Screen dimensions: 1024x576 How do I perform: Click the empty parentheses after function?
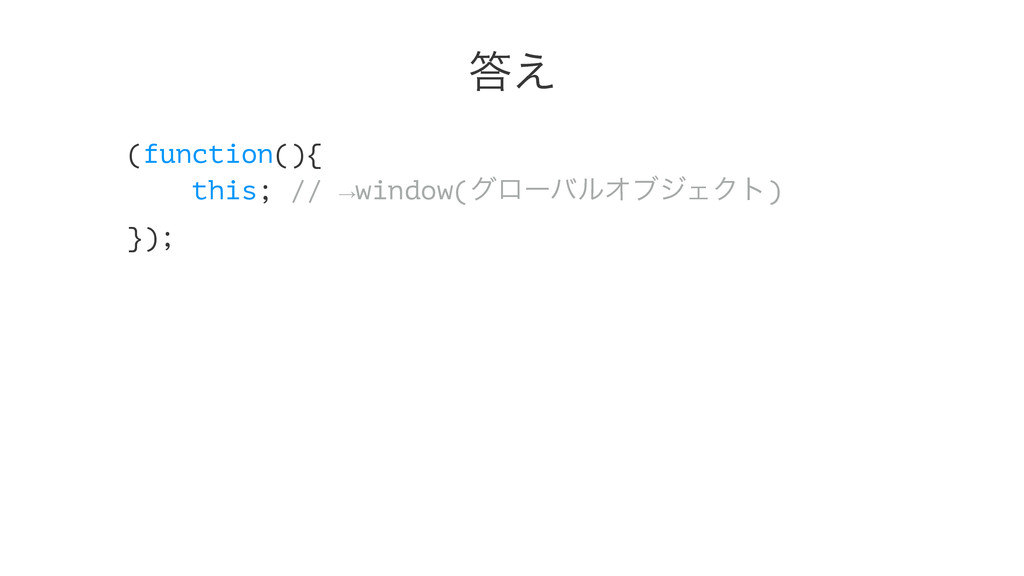(x=289, y=155)
